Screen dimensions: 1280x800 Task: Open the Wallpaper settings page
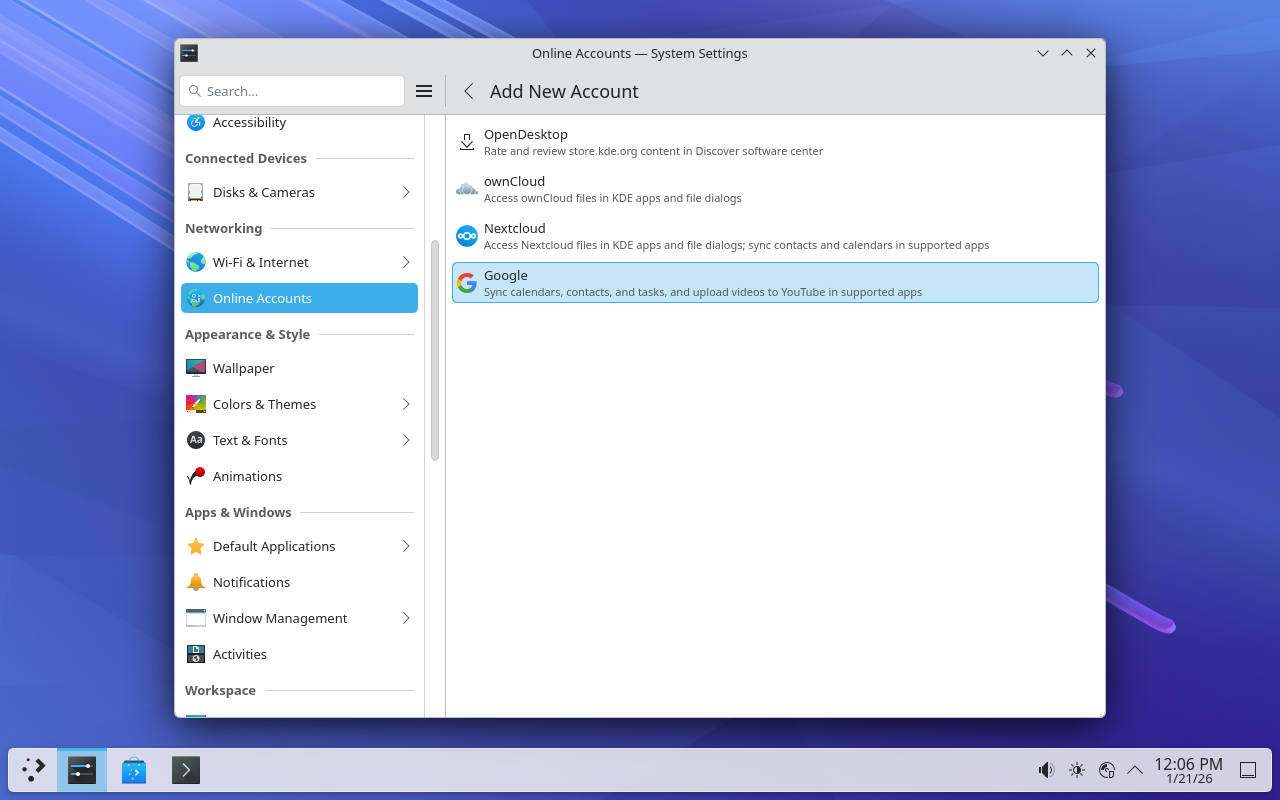(x=243, y=368)
